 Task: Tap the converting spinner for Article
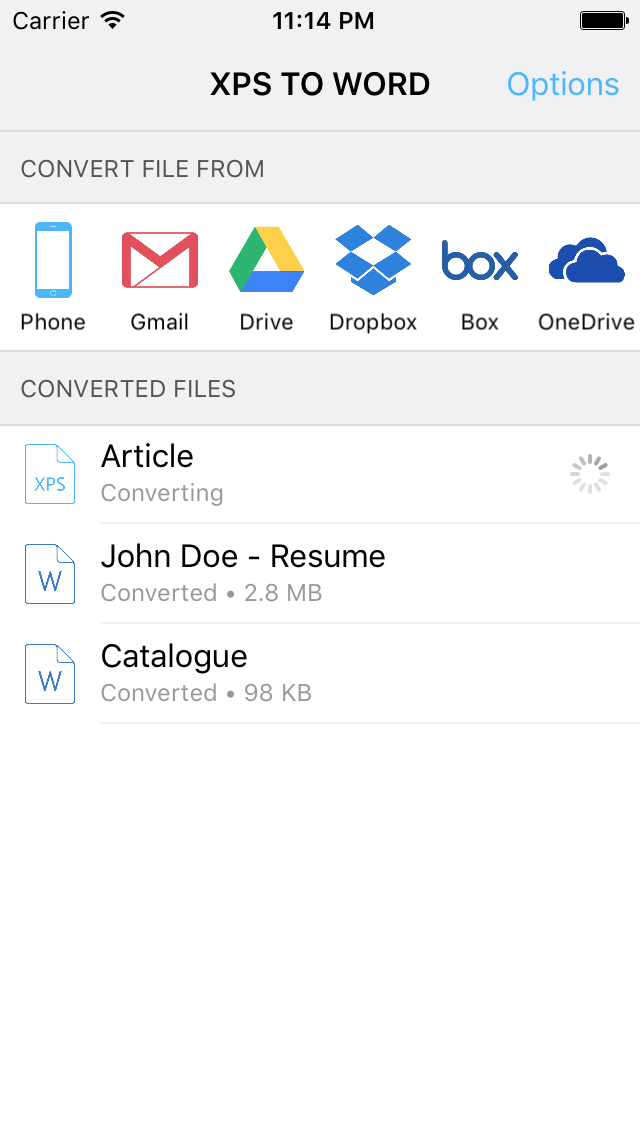[589, 475]
